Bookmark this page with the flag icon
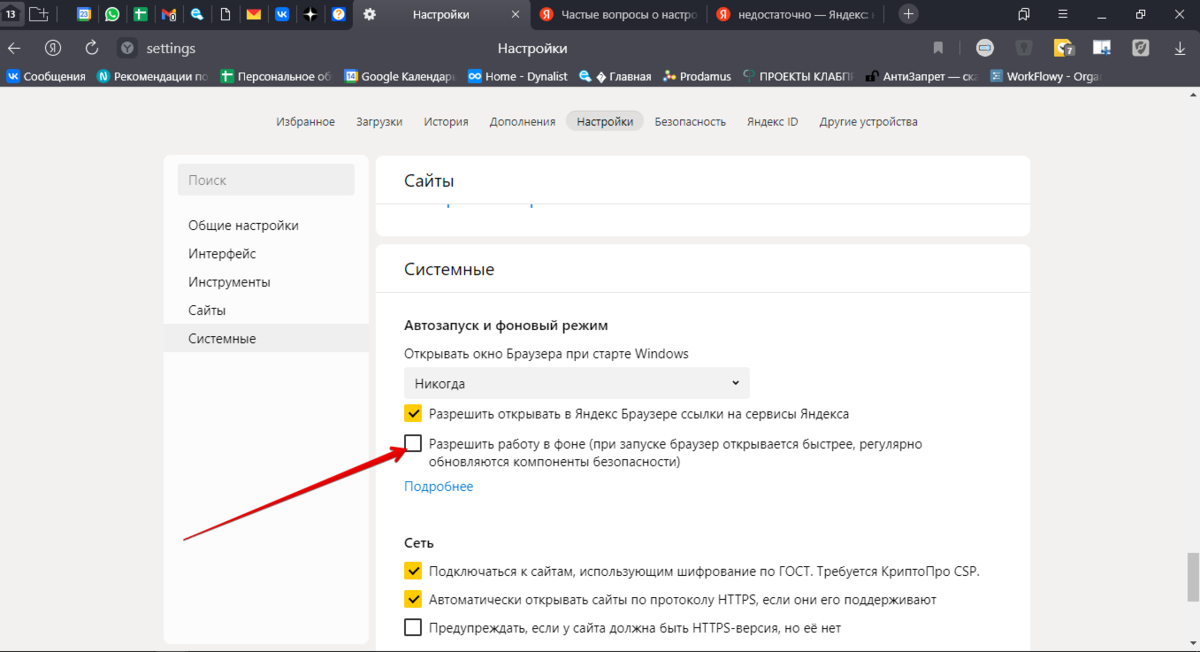1200x652 pixels. 938,48
